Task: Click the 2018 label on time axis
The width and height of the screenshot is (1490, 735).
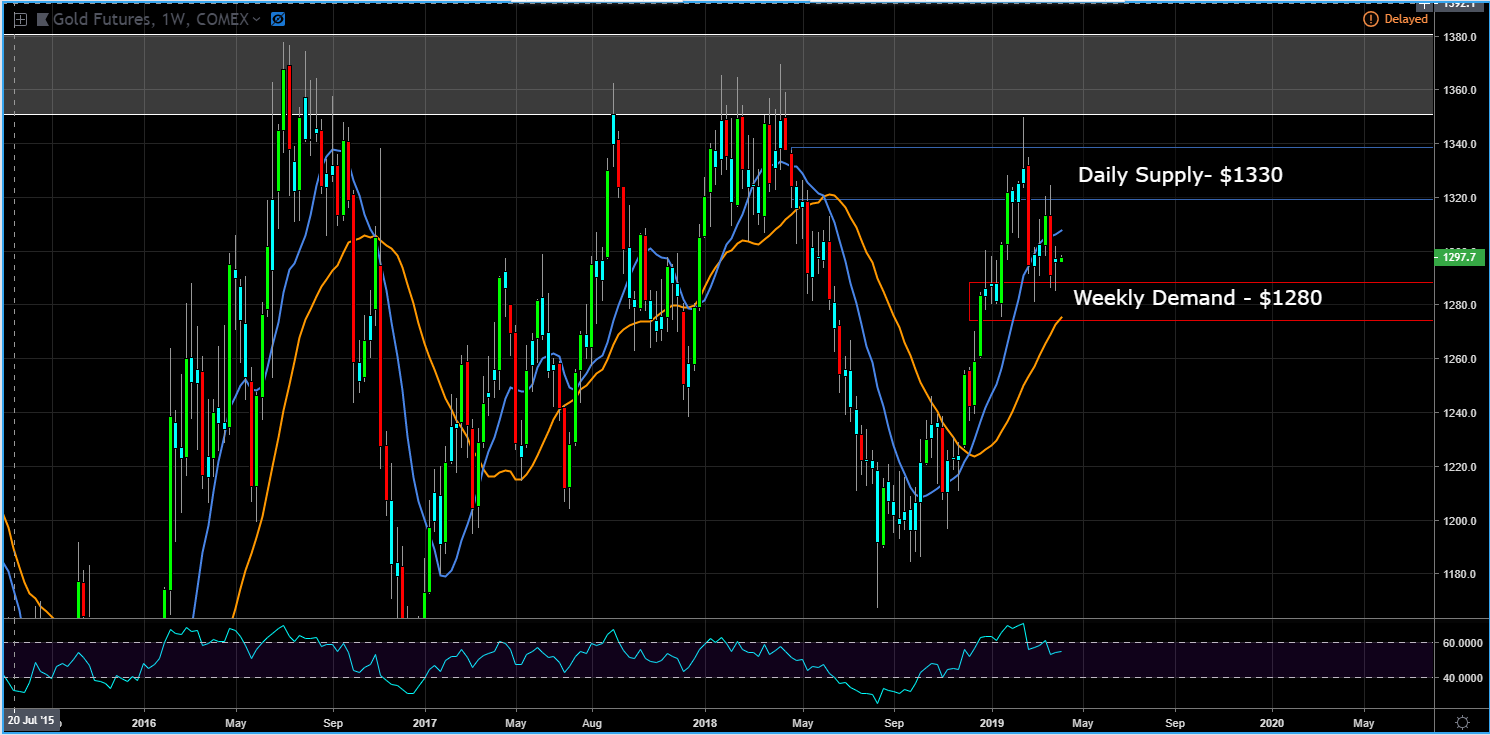Action: pyautogui.click(x=705, y=721)
